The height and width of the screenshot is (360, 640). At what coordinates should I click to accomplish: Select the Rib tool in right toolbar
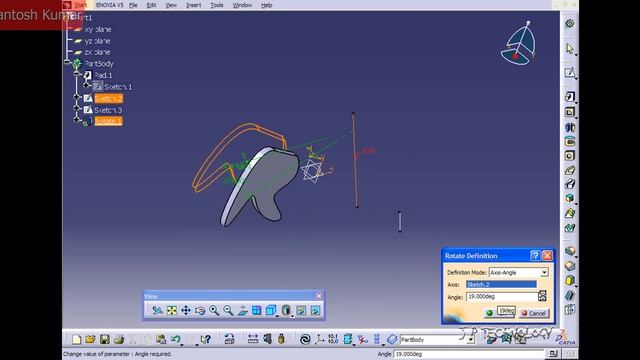570,170
